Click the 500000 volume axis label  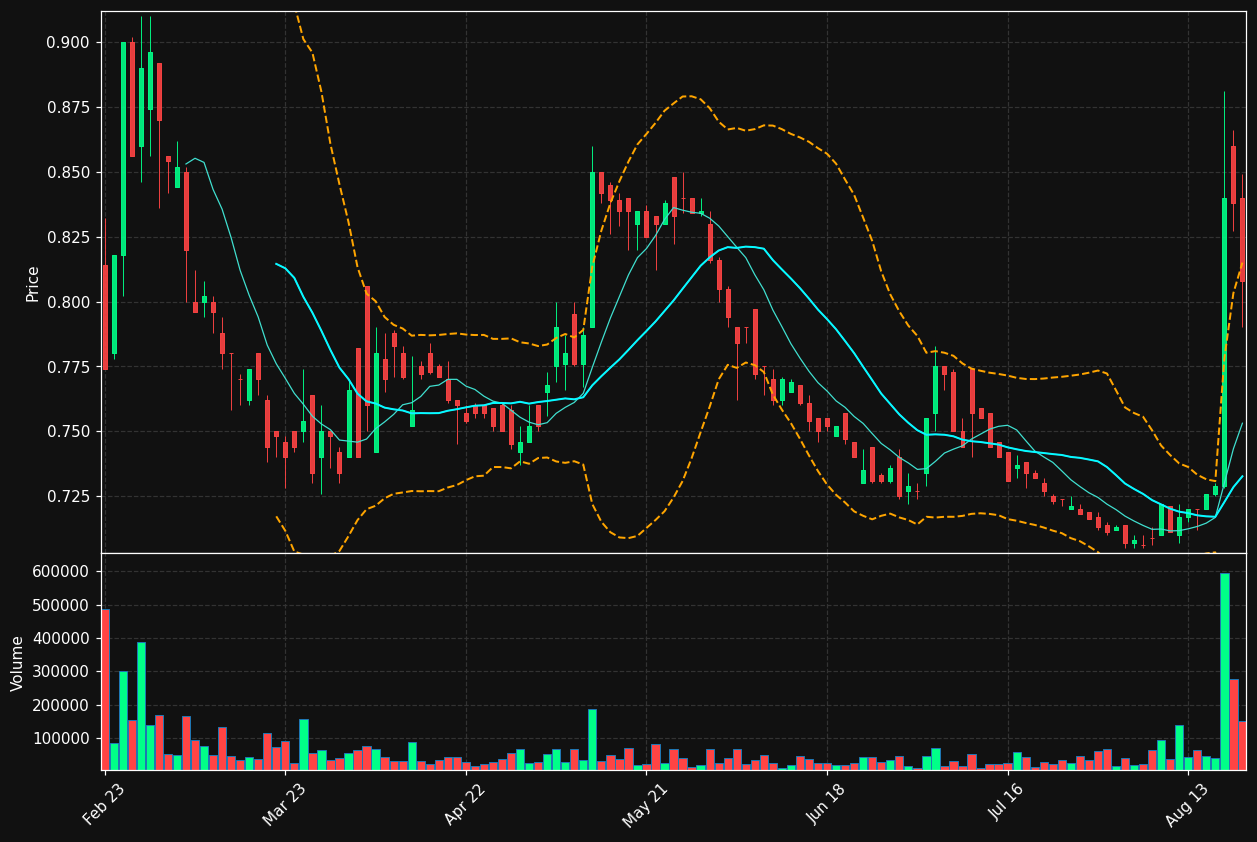(62, 606)
